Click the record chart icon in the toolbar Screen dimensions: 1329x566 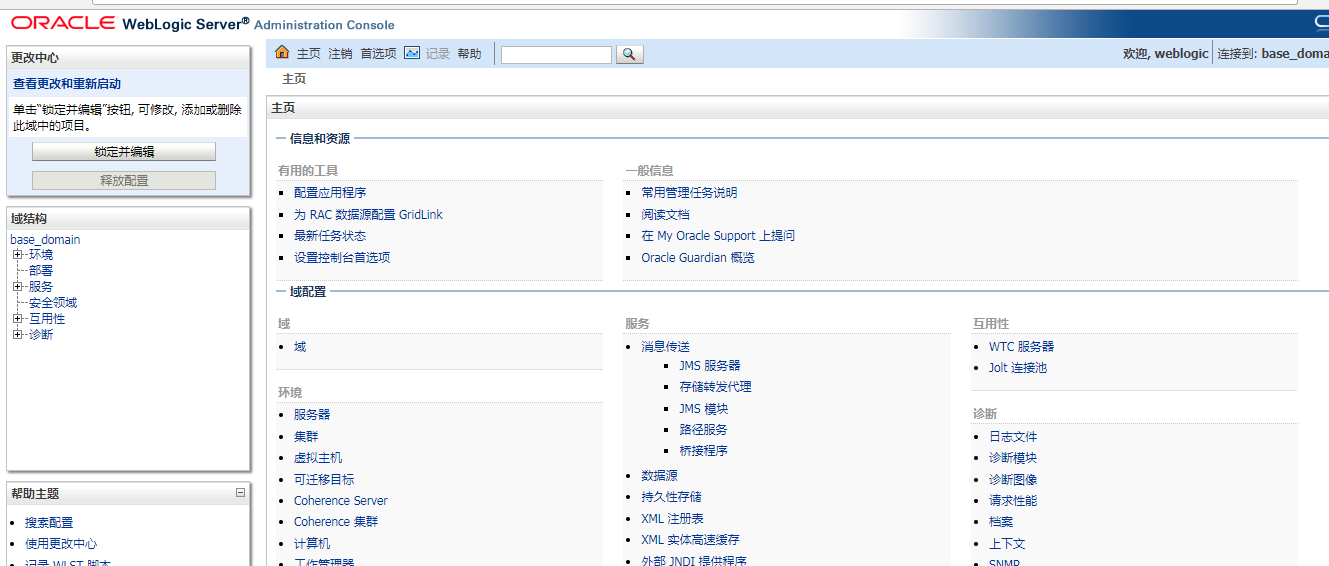(x=412, y=53)
